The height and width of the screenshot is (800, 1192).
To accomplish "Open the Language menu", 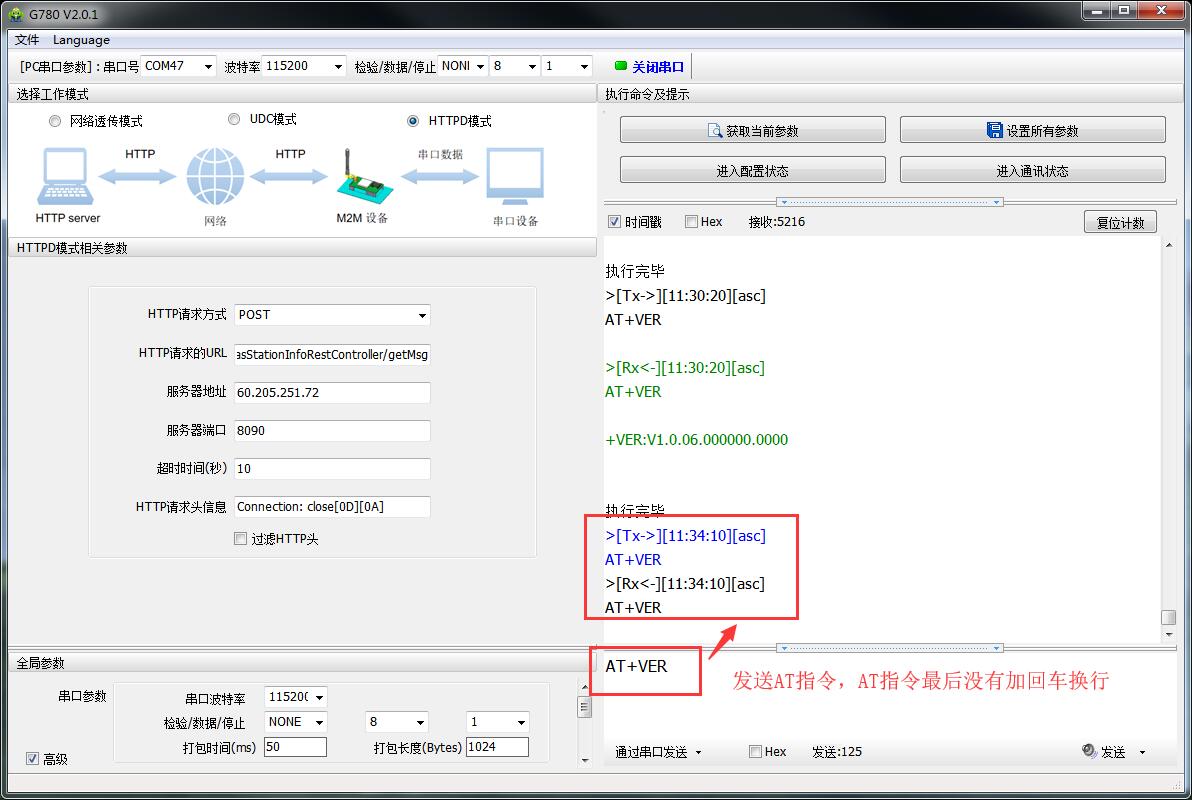I will tap(81, 40).
